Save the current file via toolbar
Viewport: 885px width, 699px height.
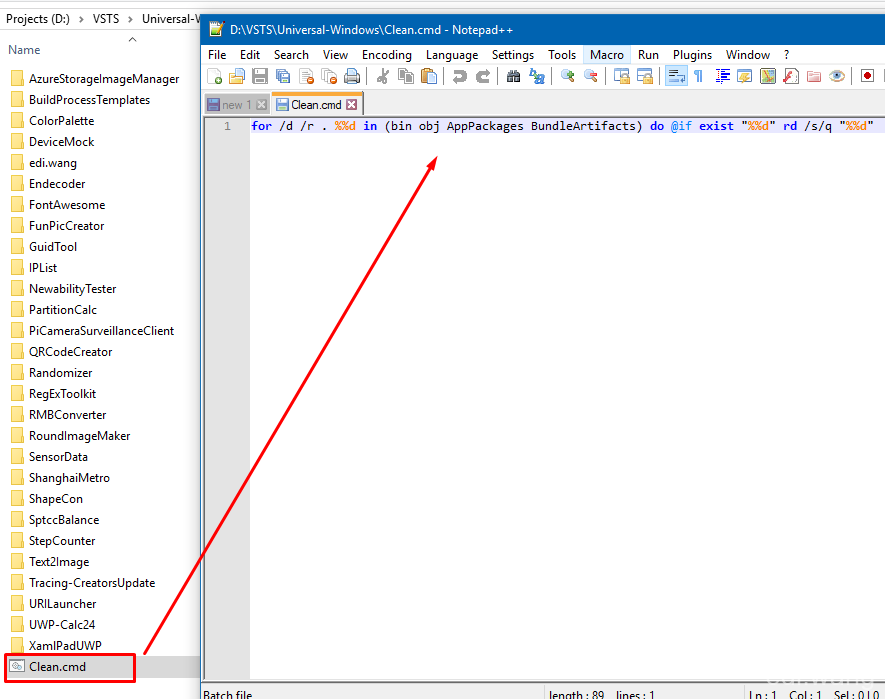[260, 76]
